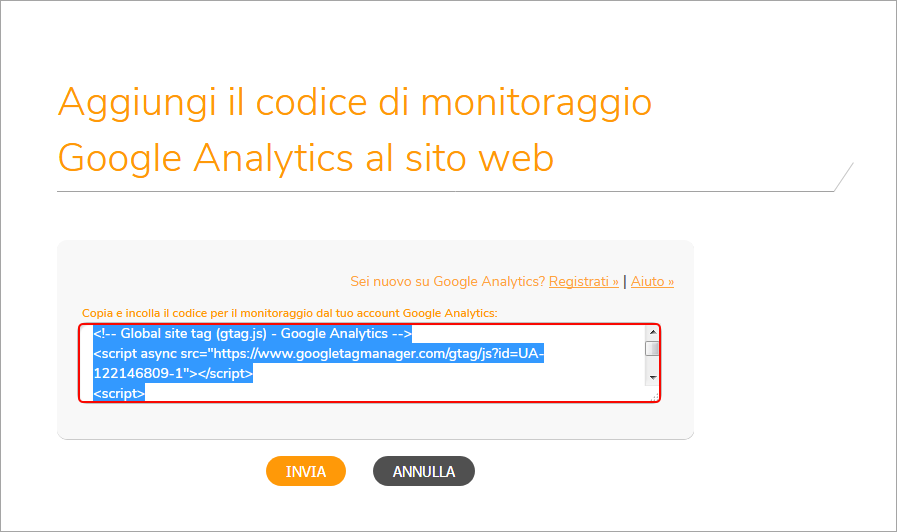Click the script async src googletagmanager line
897x532 pixels.
pyautogui.click(x=318, y=354)
